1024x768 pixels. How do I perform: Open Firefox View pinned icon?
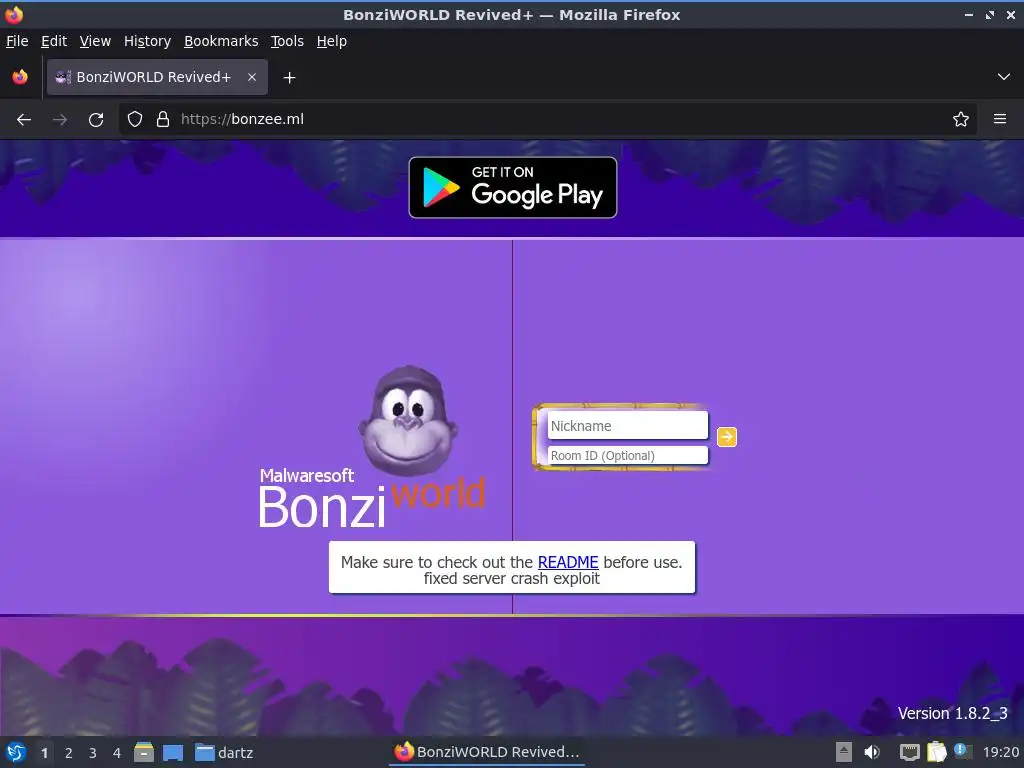click(20, 77)
